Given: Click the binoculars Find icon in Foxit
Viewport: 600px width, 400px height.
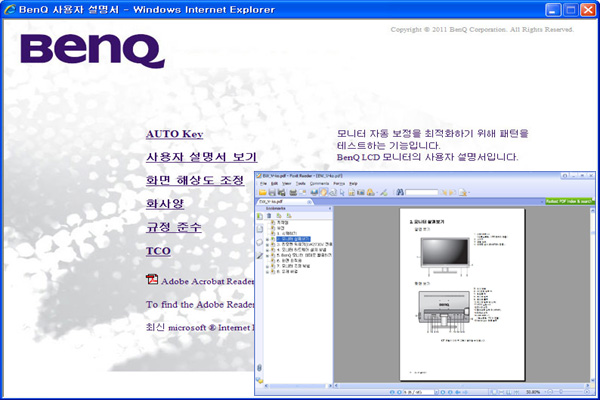Looking at the screenshot, I should coord(400,192).
